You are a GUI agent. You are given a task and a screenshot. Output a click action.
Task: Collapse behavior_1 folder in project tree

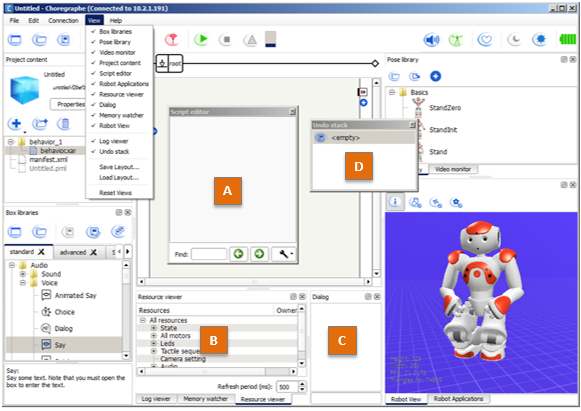click(11, 142)
